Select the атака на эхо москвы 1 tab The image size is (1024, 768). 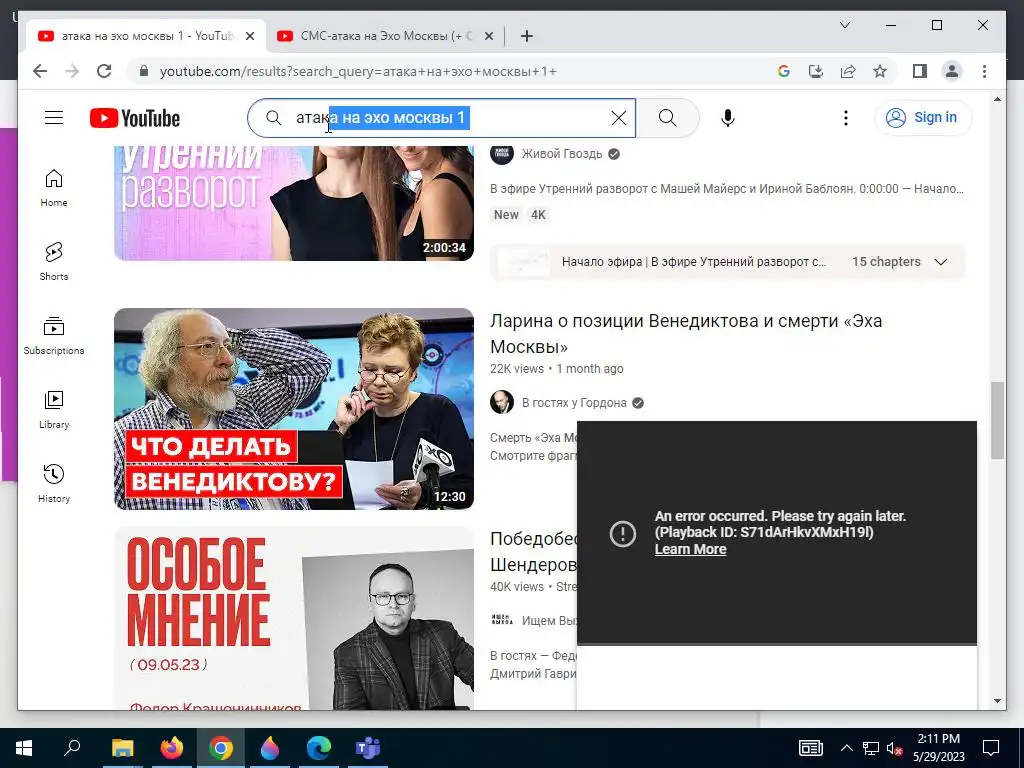(x=144, y=36)
